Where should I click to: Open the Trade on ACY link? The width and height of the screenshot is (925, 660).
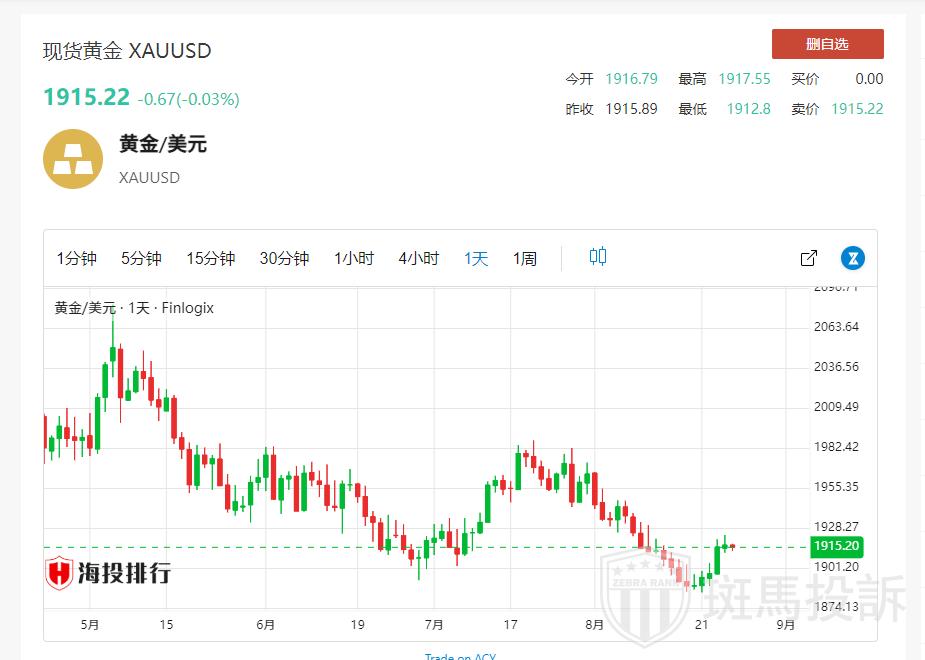460,656
